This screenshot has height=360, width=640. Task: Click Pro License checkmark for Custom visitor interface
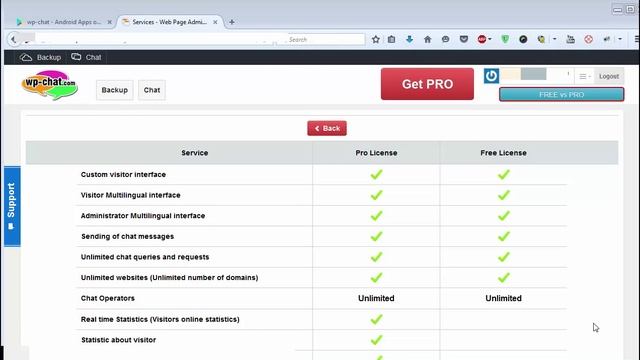376,174
